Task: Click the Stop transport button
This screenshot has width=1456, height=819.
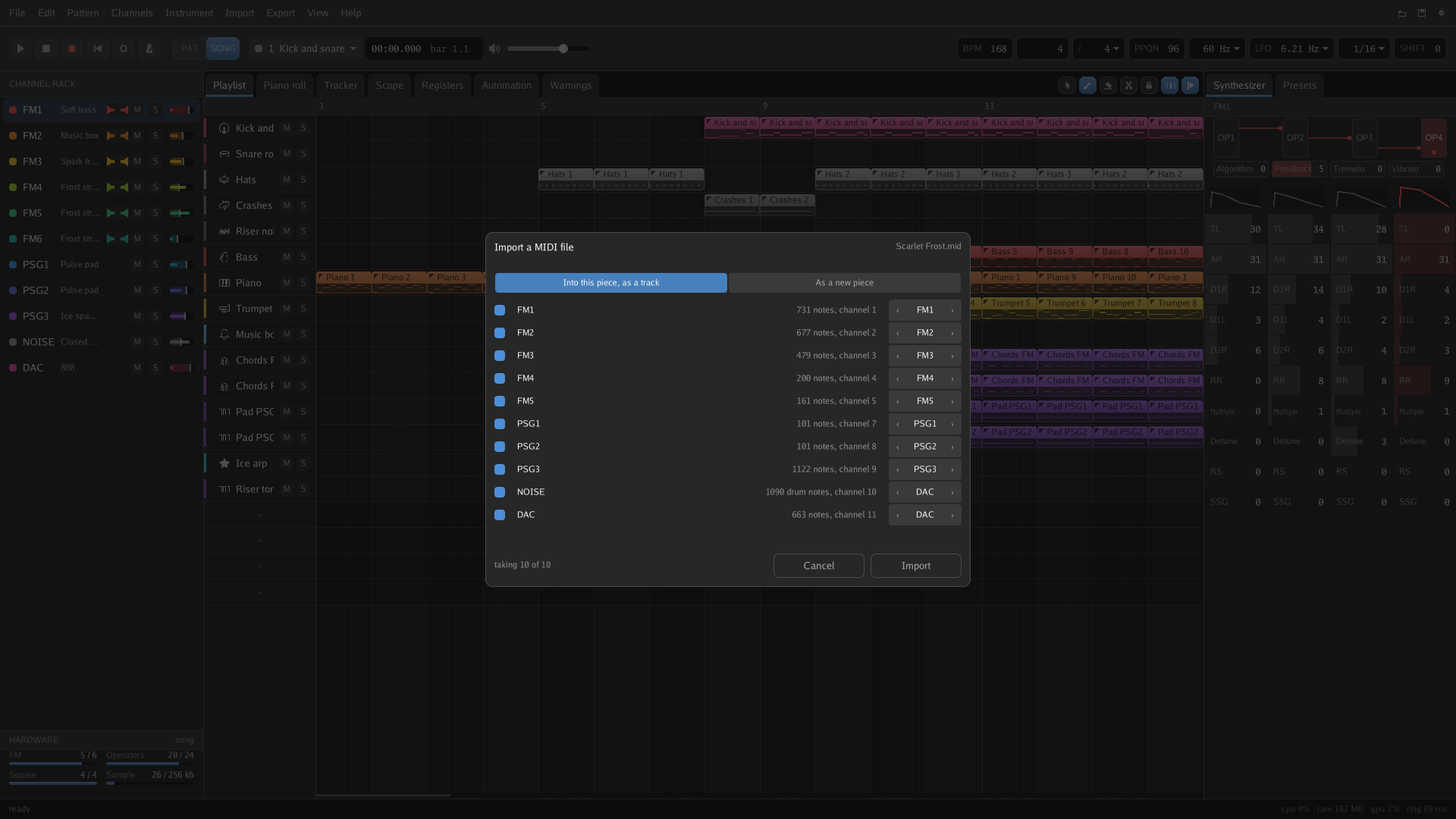Action: (46, 49)
